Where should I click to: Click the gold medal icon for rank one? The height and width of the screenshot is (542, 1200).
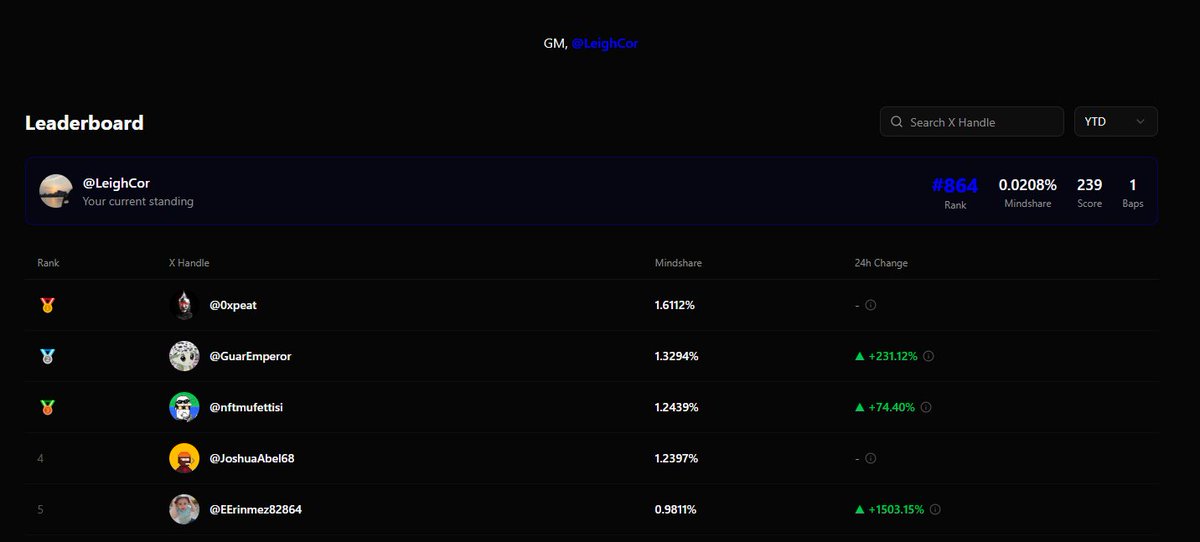pyautogui.click(x=46, y=305)
